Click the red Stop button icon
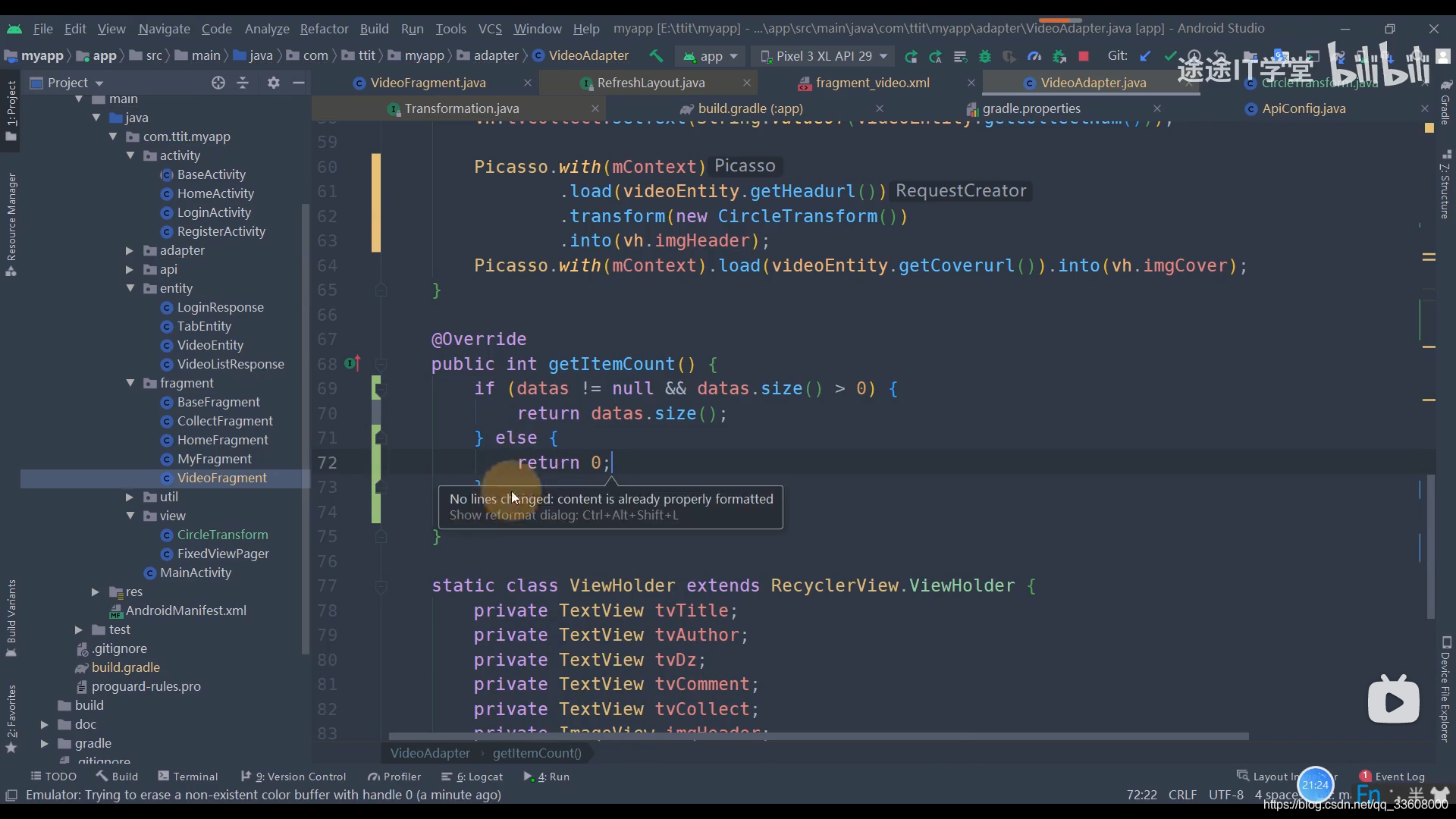Screen dimensions: 1456x819 click(1084, 56)
